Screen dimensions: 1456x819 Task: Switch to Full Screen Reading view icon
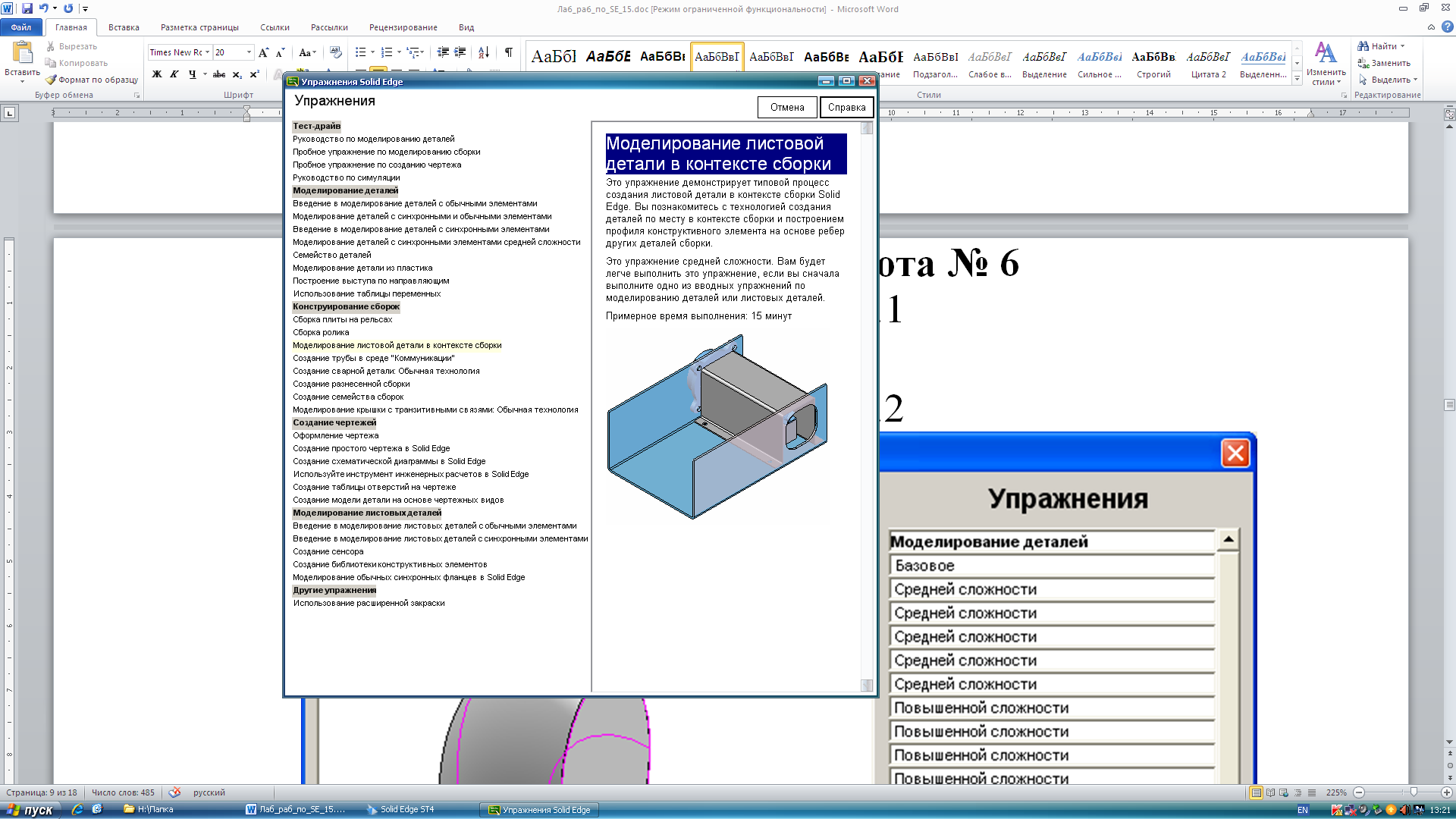point(1270,792)
